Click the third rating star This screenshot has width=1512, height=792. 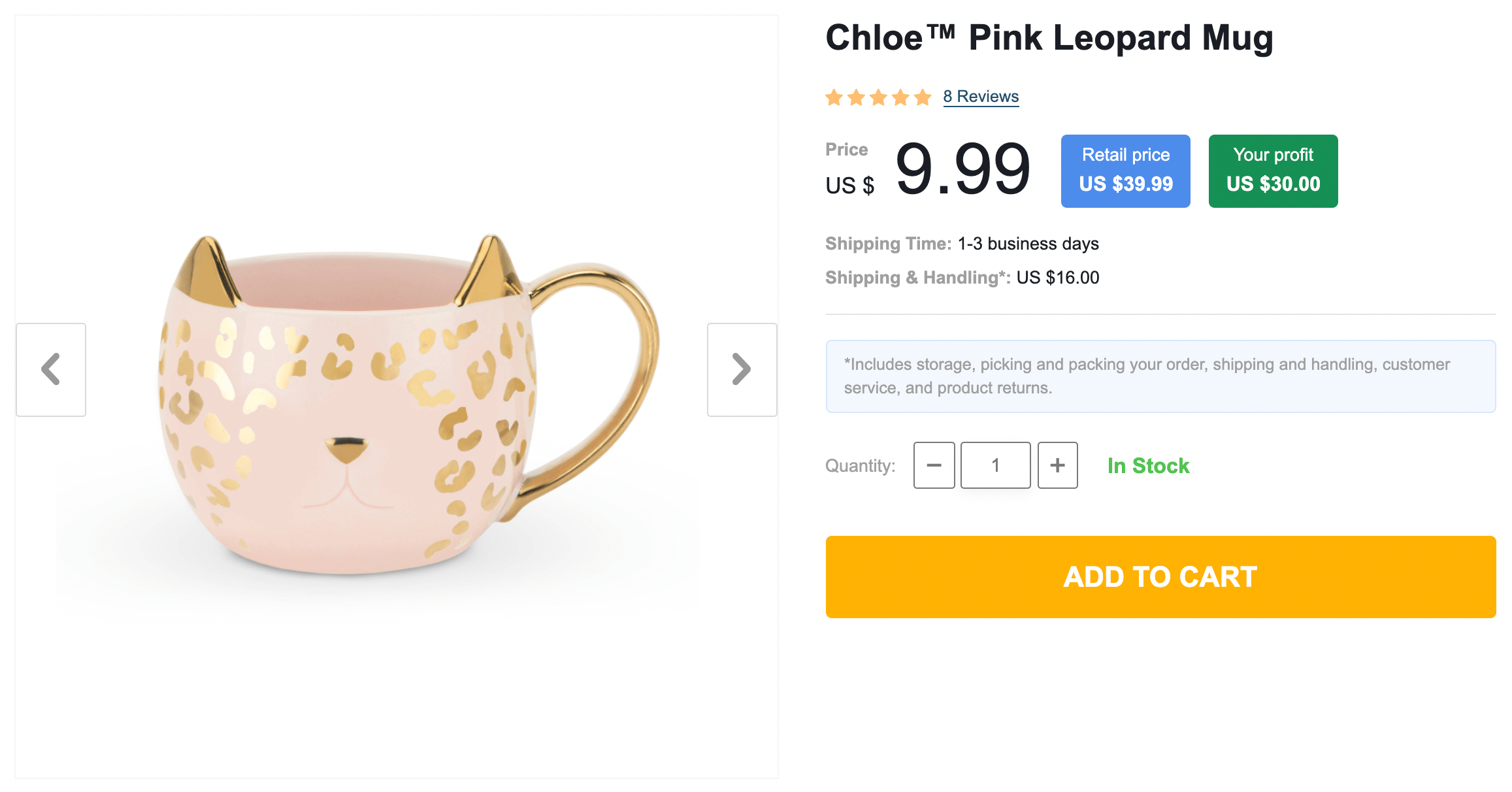(x=878, y=98)
